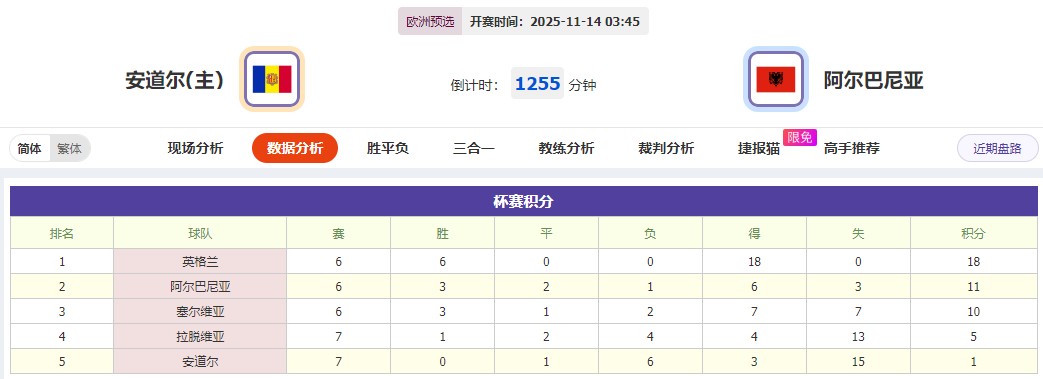Click home team name 安道尔(主)
The image size is (1043, 379).
(x=175, y=80)
